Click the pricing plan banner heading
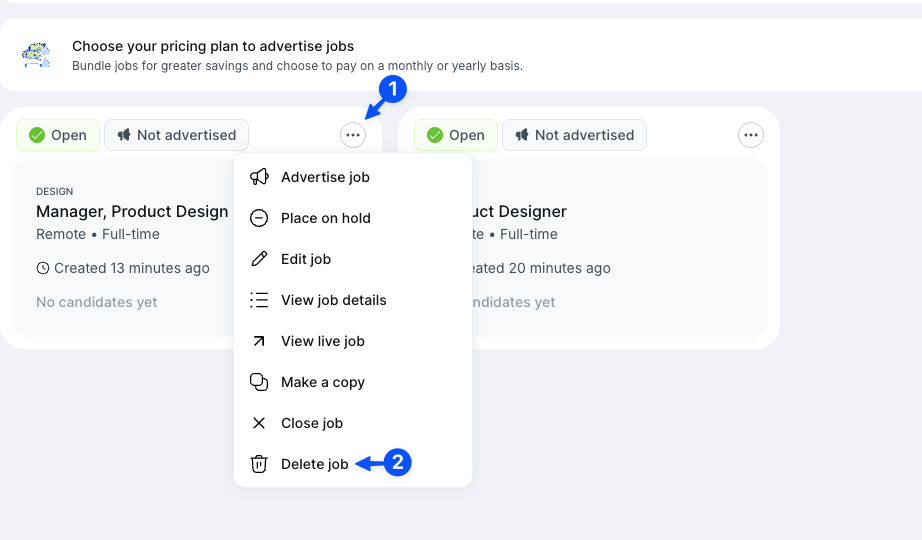Image resolution: width=922 pixels, height=540 pixels. (x=213, y=46)
